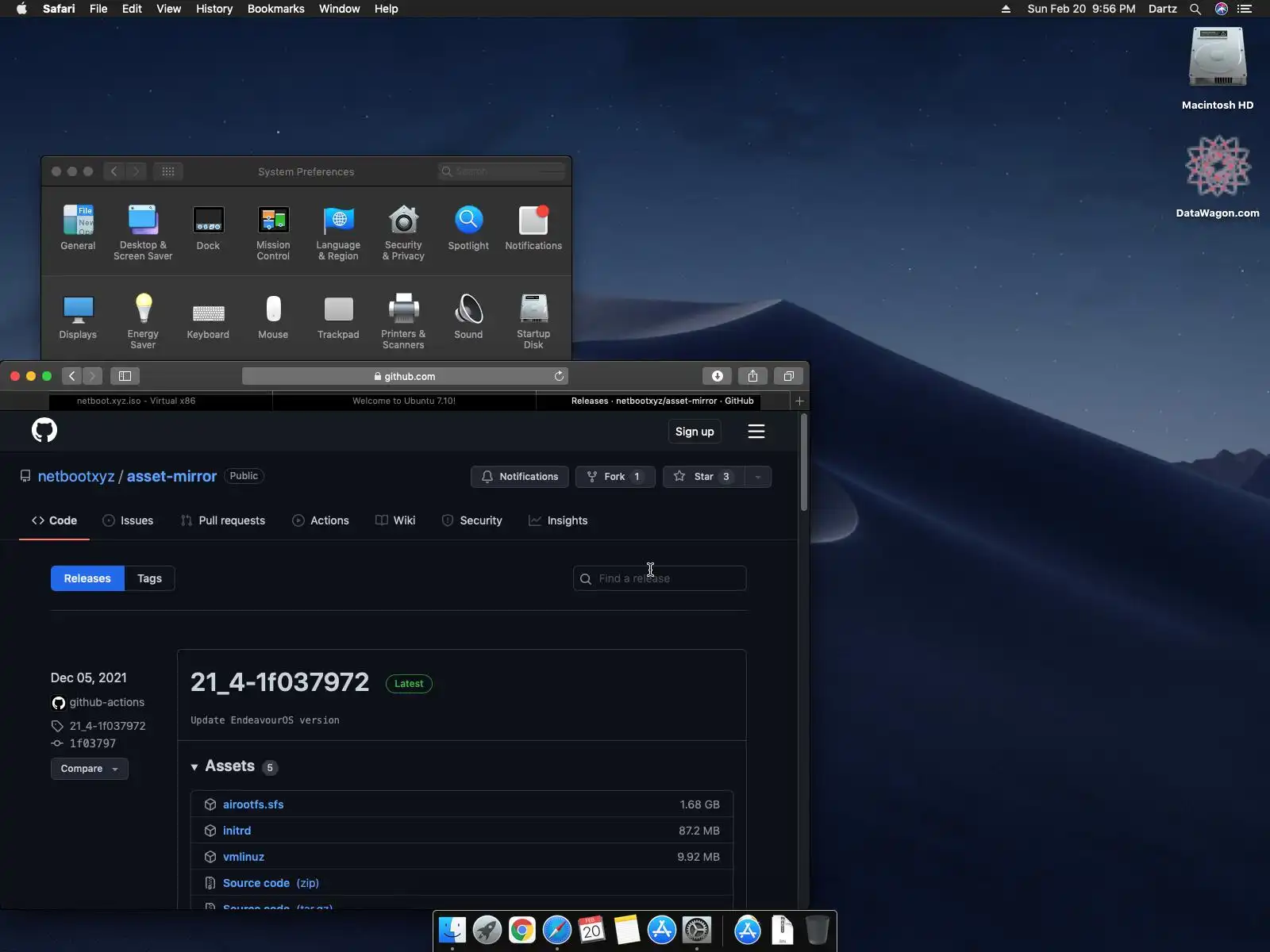This screenshot has height=952, width=1270.
Task: Open the General preferences pane
Action: click(78, 228)
